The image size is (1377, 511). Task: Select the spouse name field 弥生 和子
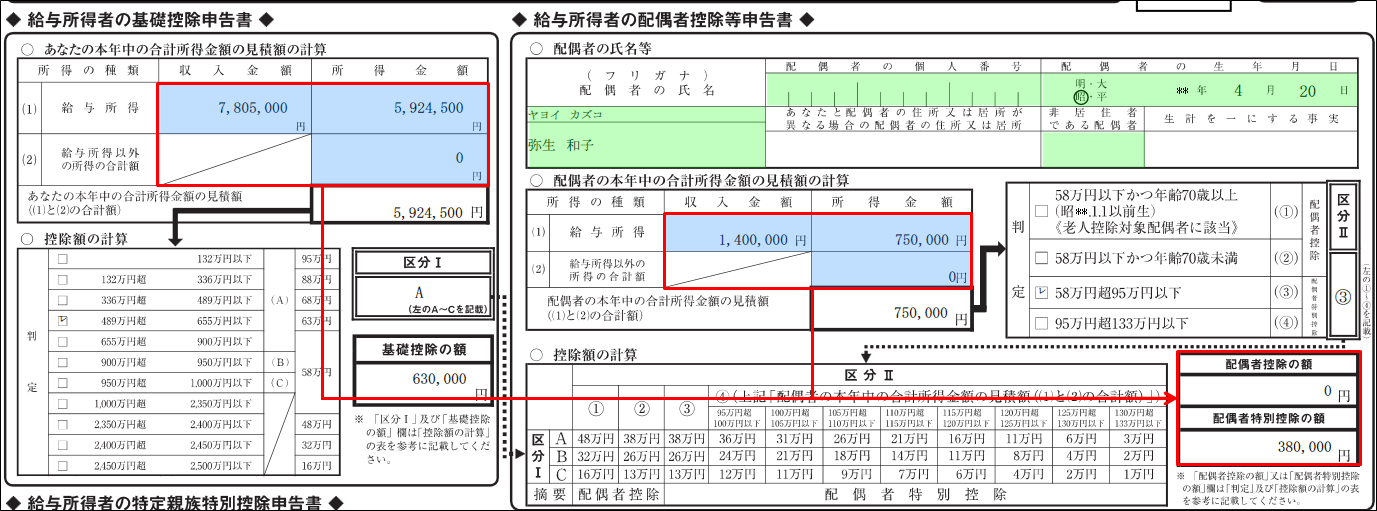(x=645, y=146)
